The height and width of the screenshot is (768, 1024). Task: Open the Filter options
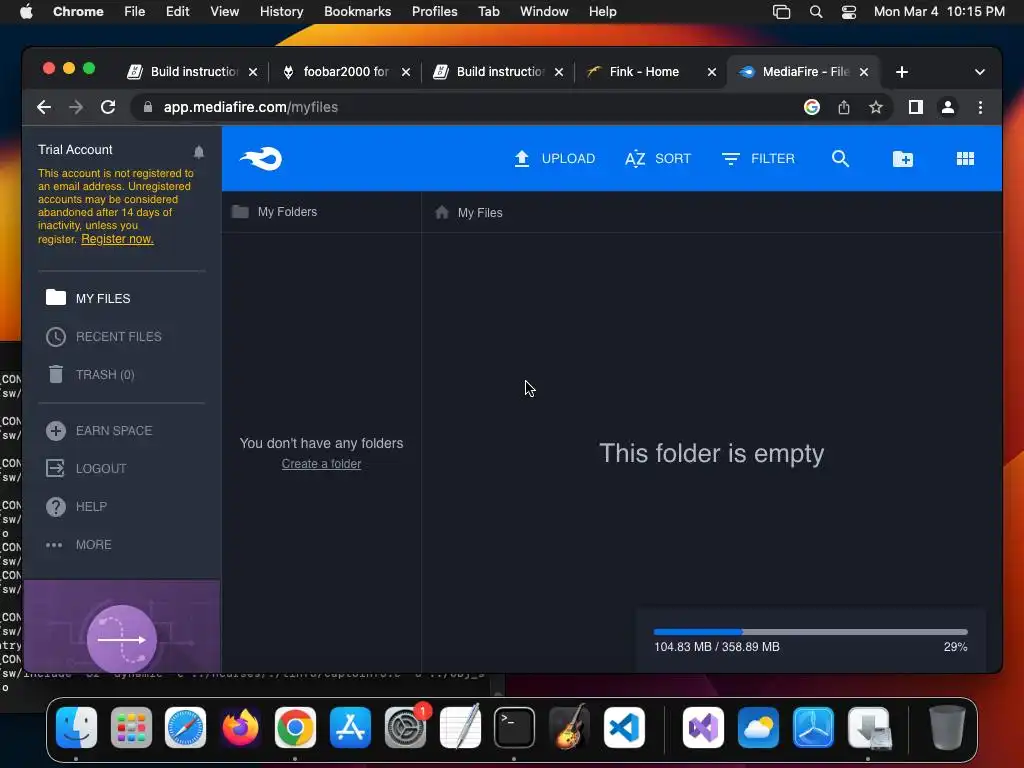pyautogui.click(x=758, y=159)
